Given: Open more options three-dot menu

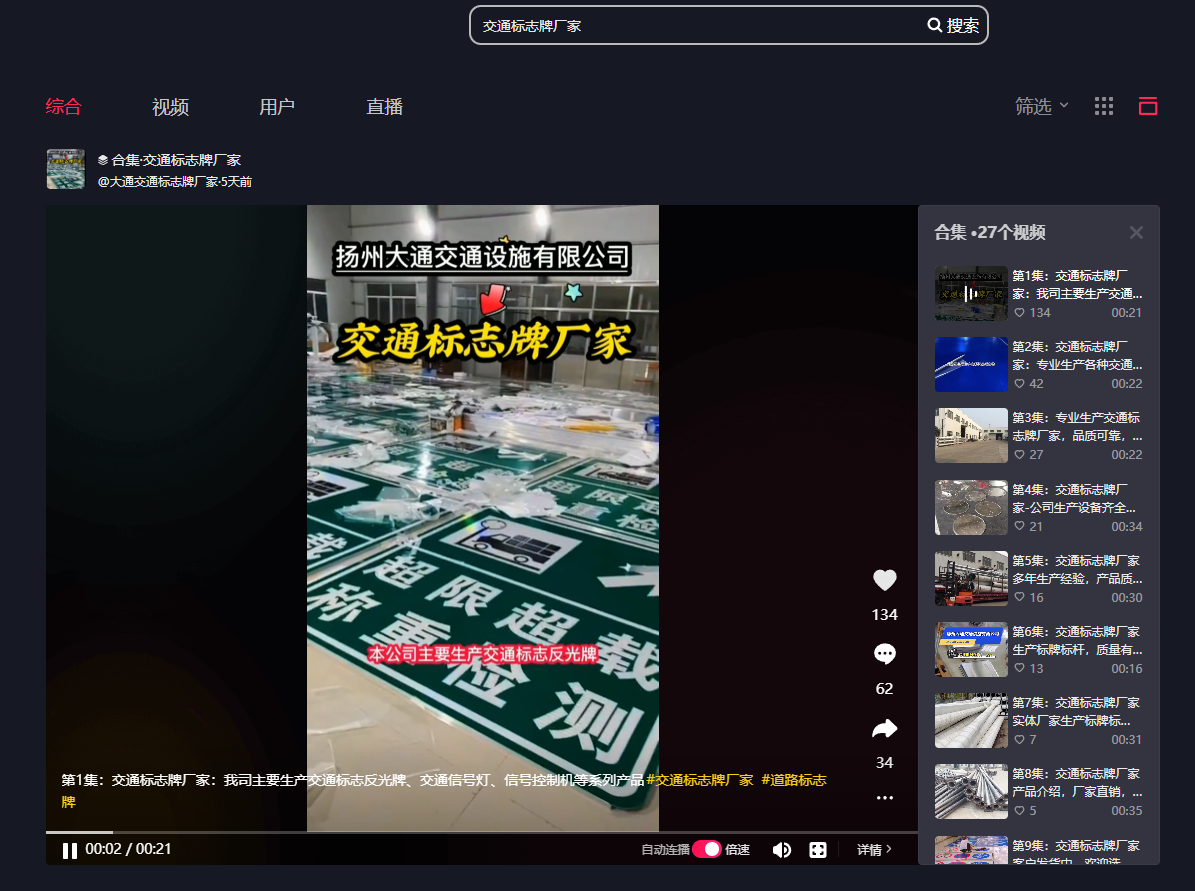Looking at the screenshot, I should click(884, 798).
